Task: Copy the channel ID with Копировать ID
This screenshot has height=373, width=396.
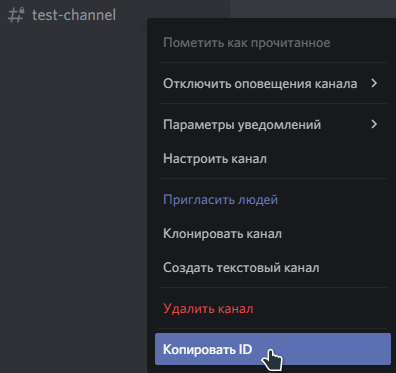Action: (273, 349)
